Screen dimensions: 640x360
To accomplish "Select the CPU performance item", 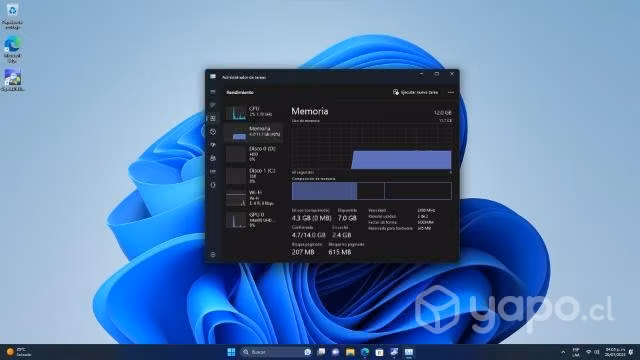I will (x=253, y=112).
